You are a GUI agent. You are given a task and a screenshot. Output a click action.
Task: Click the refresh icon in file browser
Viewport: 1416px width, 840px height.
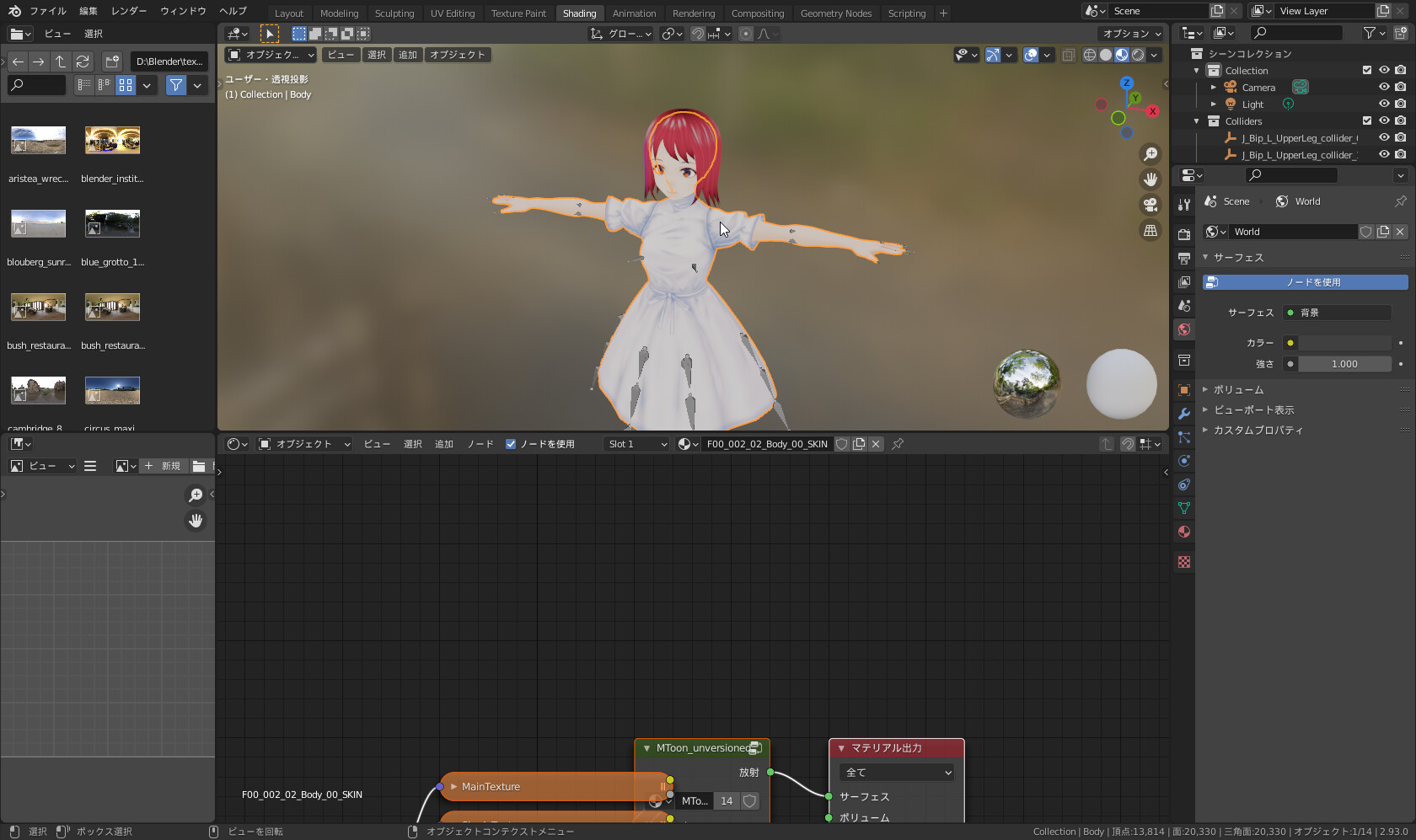click(x=83, y=62)
